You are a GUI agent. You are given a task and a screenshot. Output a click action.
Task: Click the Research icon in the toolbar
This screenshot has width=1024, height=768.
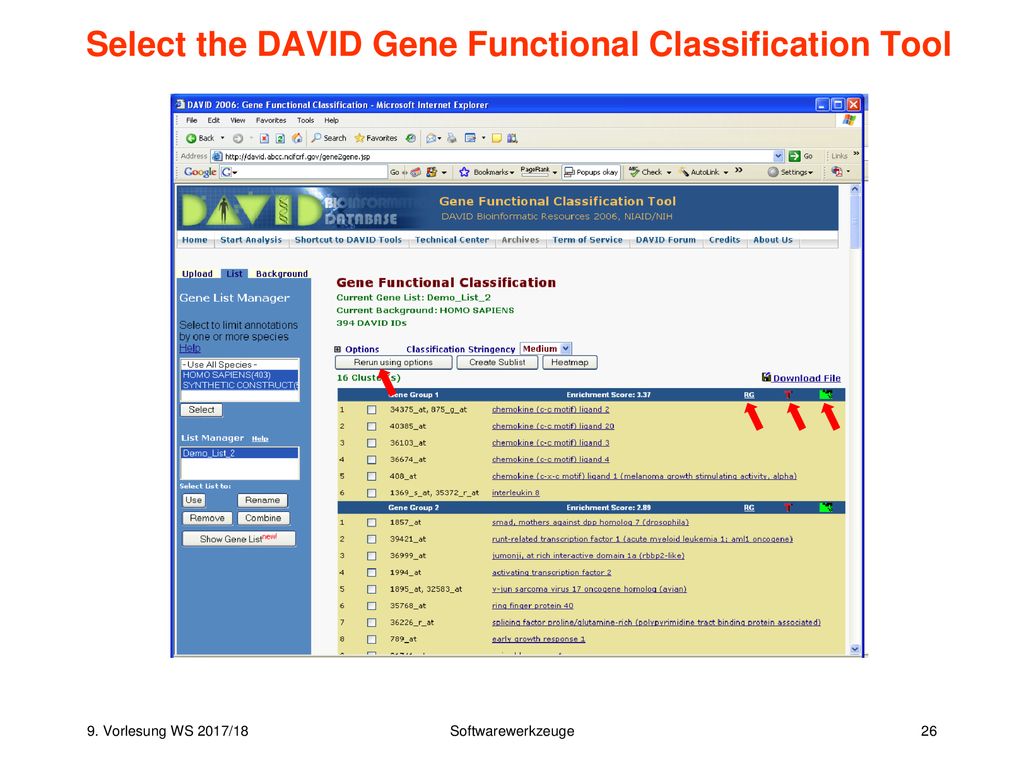tap(513, 138)
